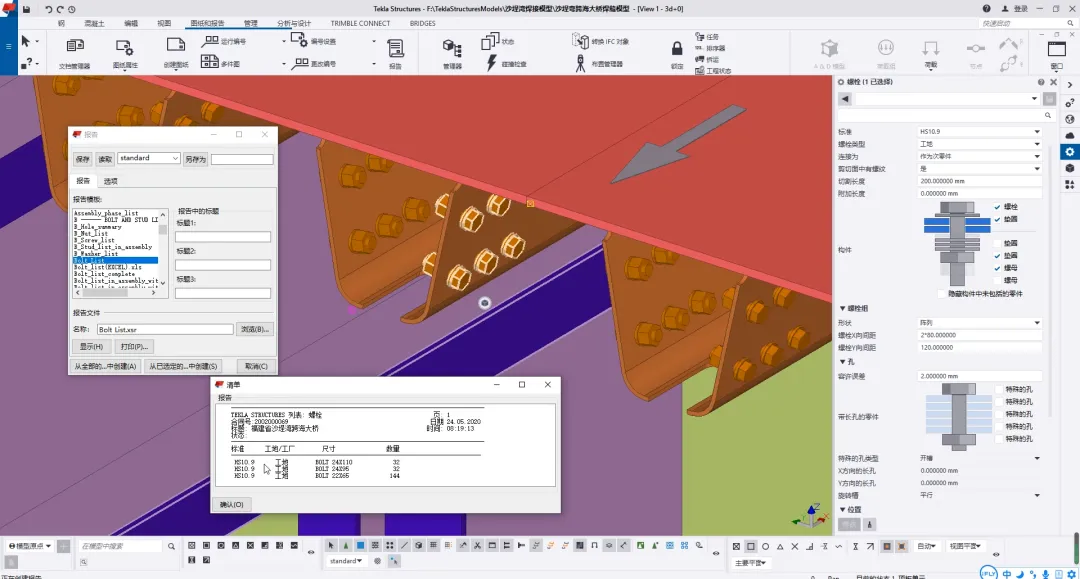1080x579 pixels.
Task: Collapse the 螺栓组 section
Action: coord(842,308)
